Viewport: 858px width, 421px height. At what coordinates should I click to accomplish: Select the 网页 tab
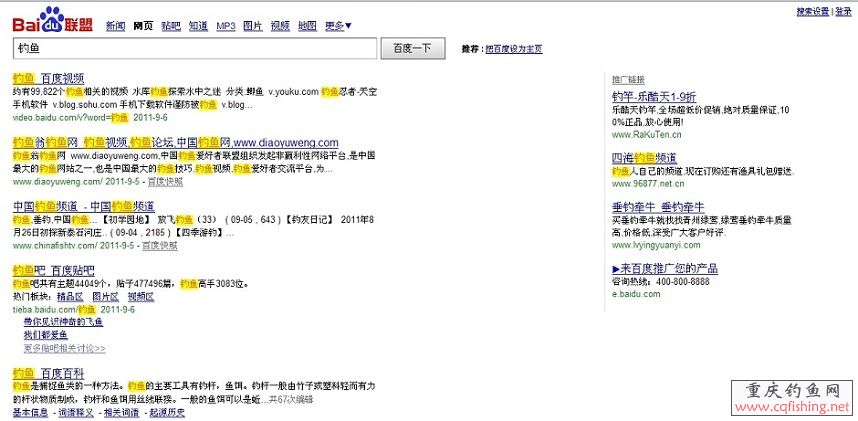(143, 26)
